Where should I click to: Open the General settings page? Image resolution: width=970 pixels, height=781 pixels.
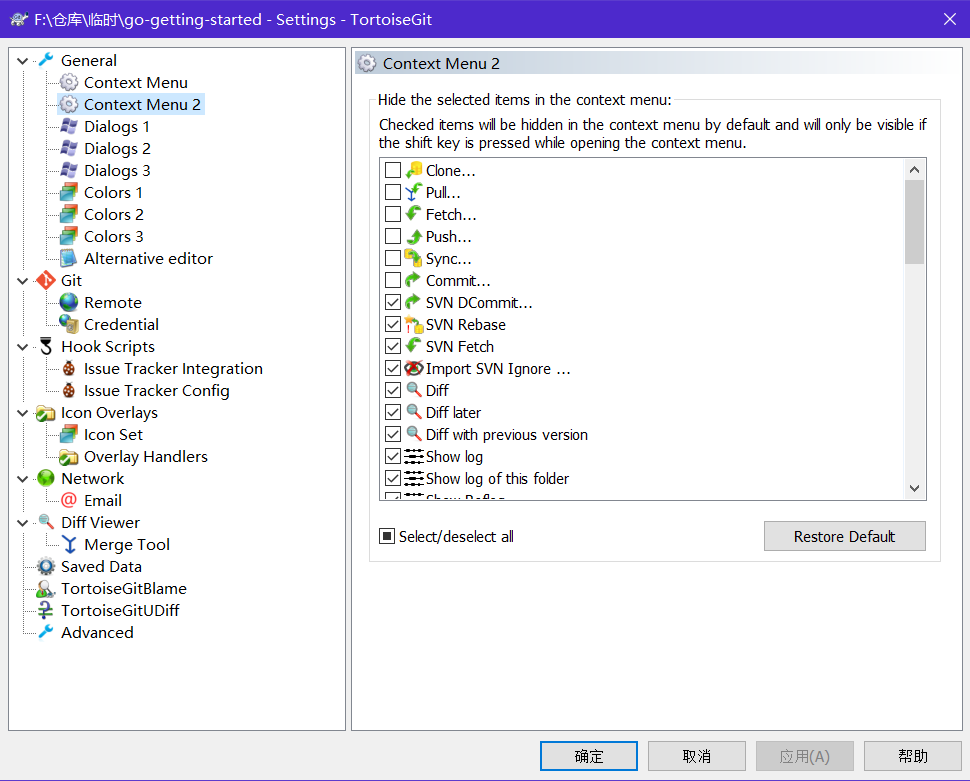tap(88, 61)
